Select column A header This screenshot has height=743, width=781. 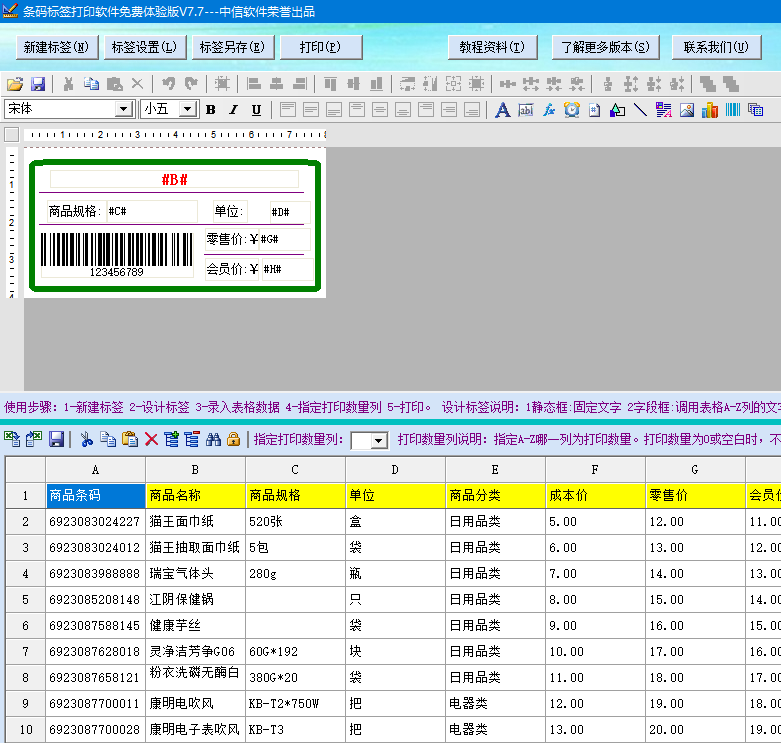(96, 470)
